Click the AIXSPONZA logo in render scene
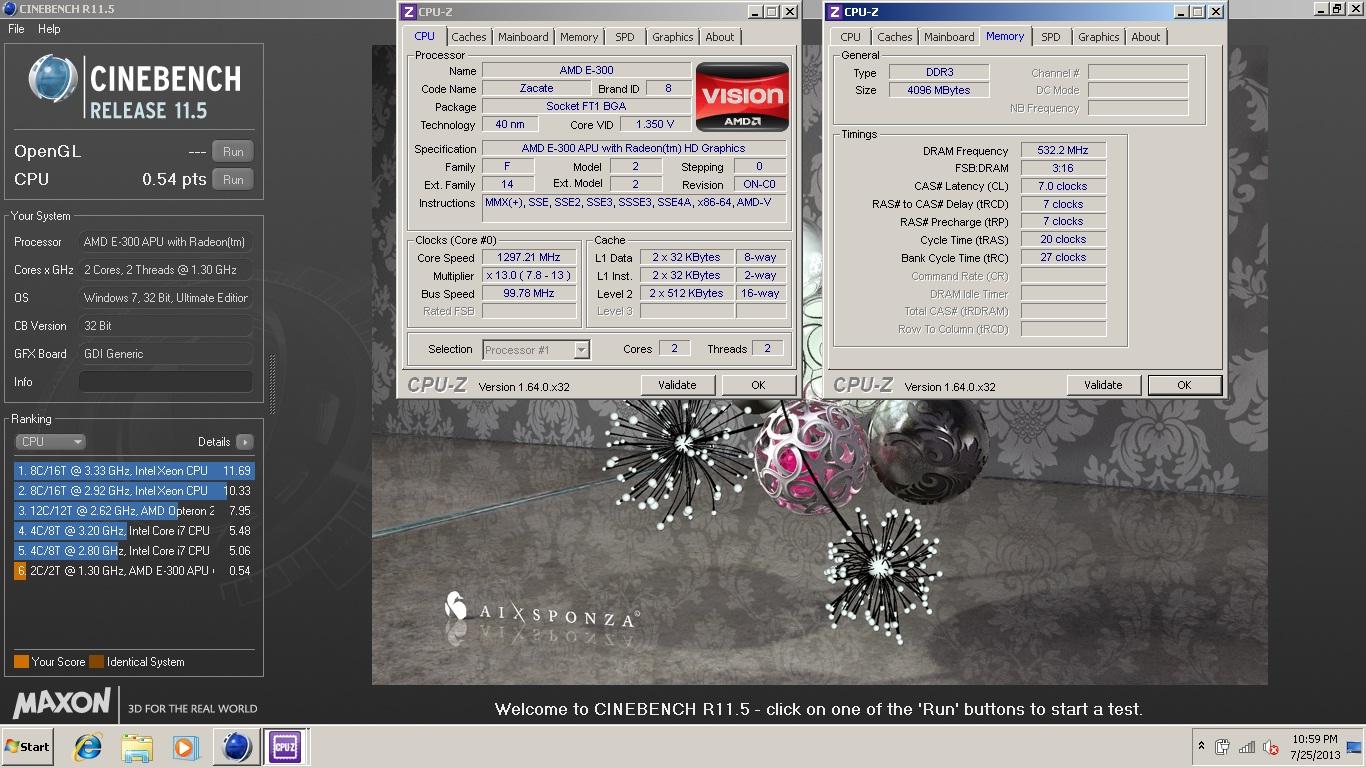Screen dimensions: 1366x768 pyautogui.click(x=541, y=608)
